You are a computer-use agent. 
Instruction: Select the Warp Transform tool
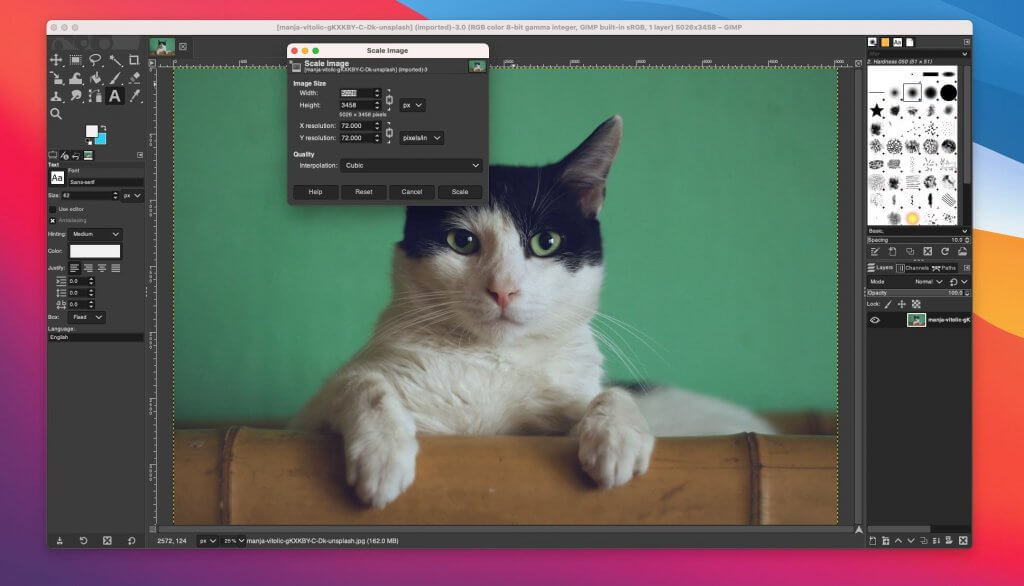click(76, 78)
